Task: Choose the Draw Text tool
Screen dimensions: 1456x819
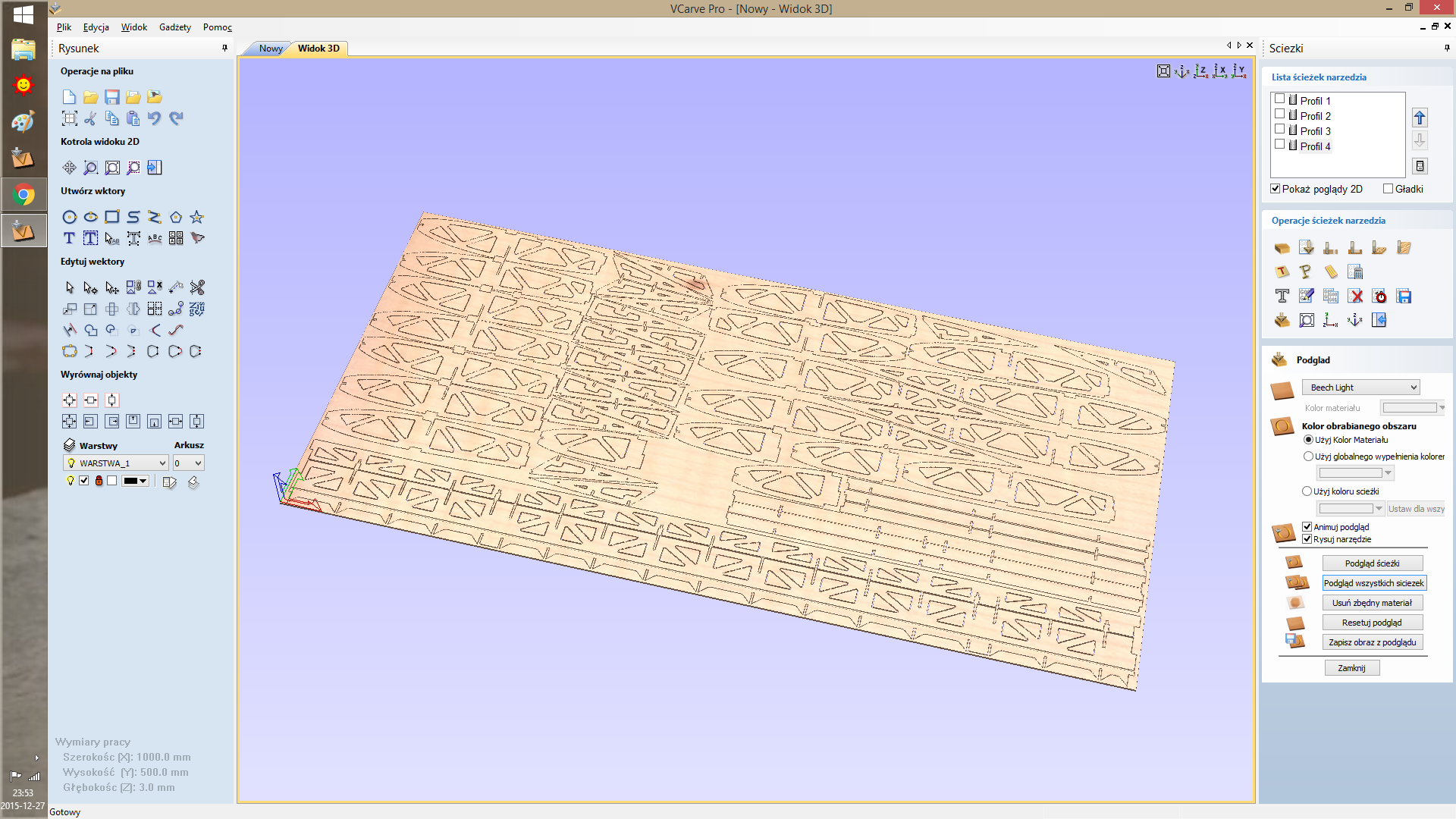Action: (69, 238)
